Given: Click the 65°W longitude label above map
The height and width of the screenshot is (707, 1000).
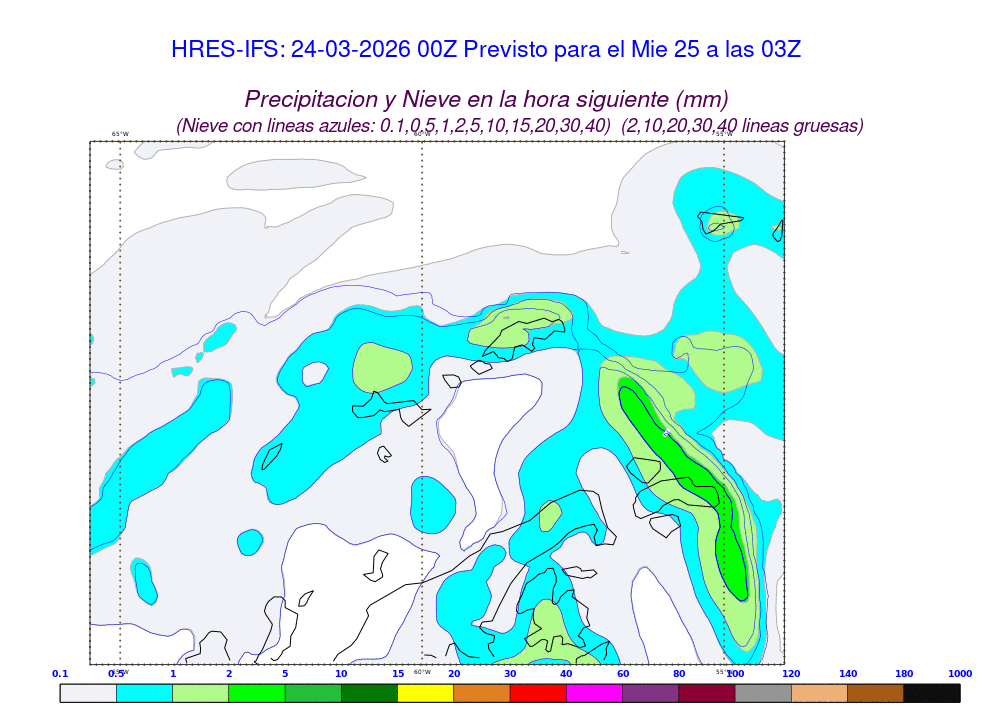Looking at the screenshot, I should click(120, 134).
